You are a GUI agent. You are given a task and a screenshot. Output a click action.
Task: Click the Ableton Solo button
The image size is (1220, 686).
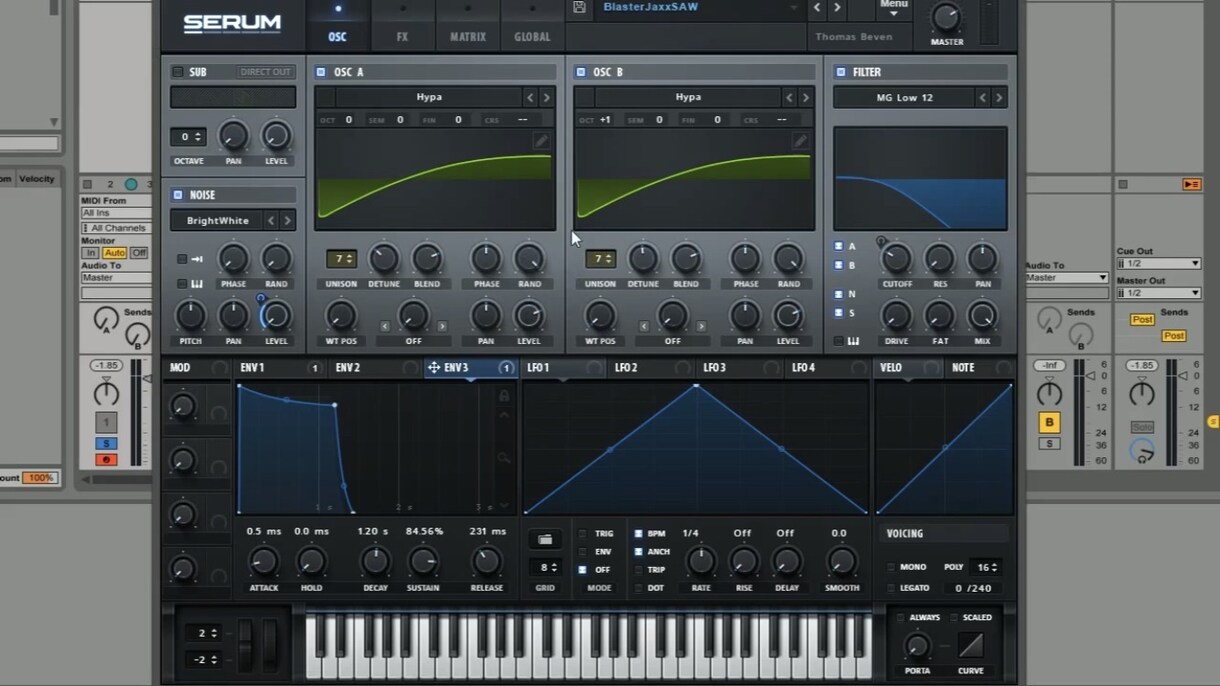point(1142,427)
